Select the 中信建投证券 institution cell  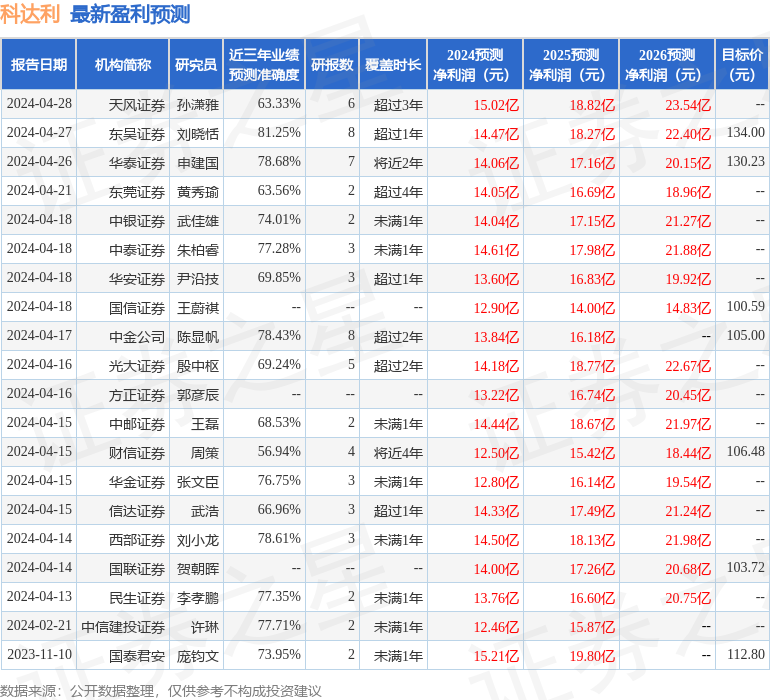(x=123, y=626)
